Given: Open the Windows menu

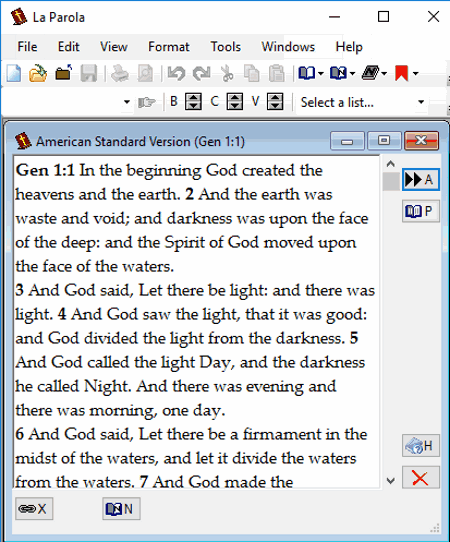Looking at the screenshot, I should 288,47.
